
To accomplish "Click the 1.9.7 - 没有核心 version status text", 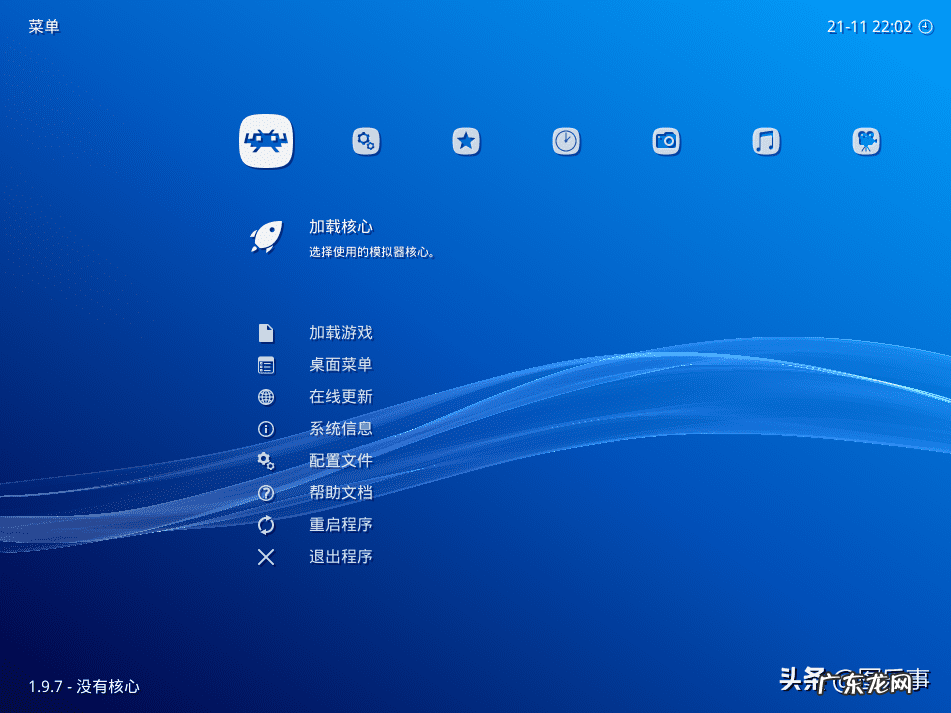I will [84, 686].
